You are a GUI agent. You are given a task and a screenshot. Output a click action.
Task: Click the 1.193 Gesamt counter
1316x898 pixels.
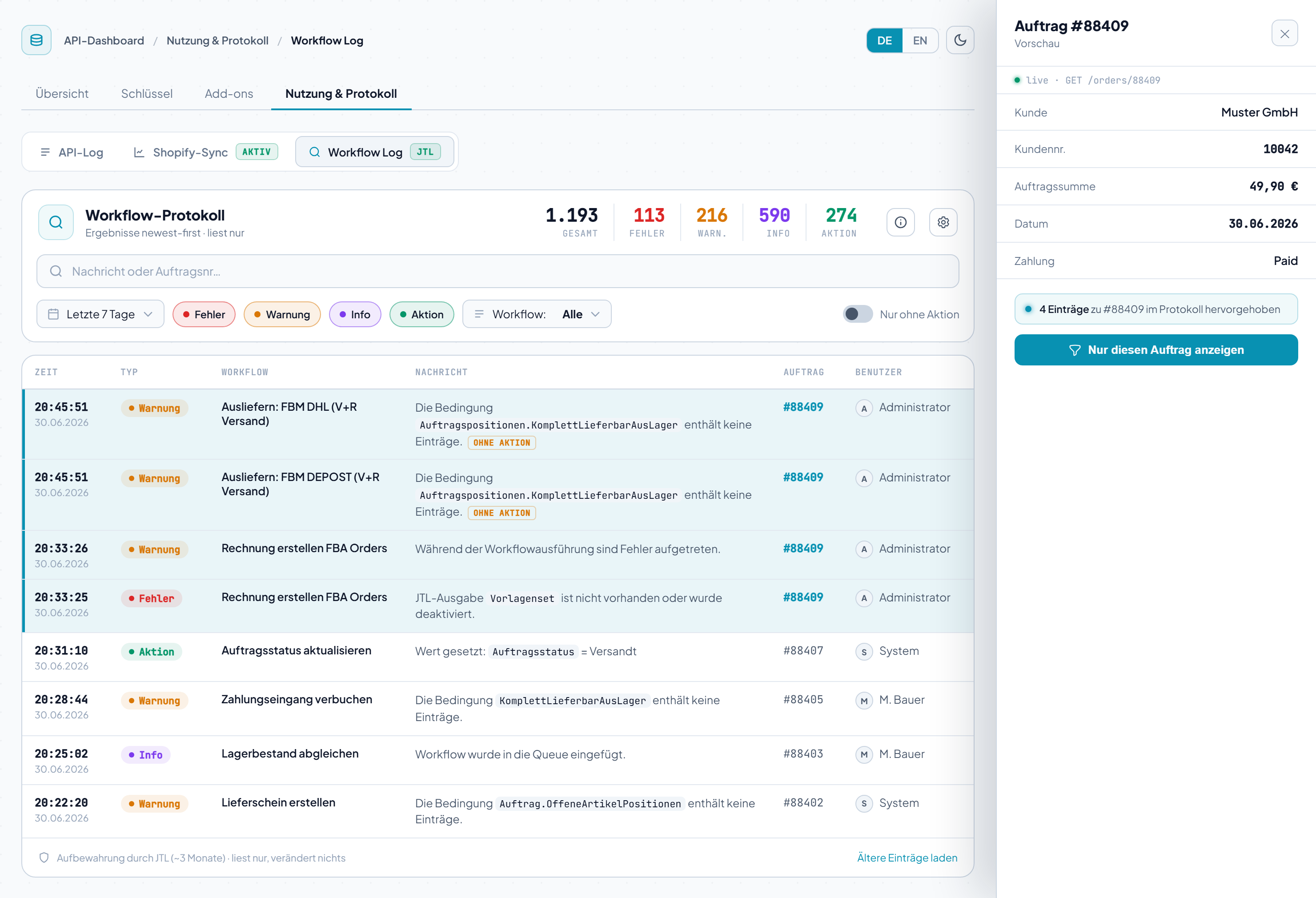tap(571, 222)
